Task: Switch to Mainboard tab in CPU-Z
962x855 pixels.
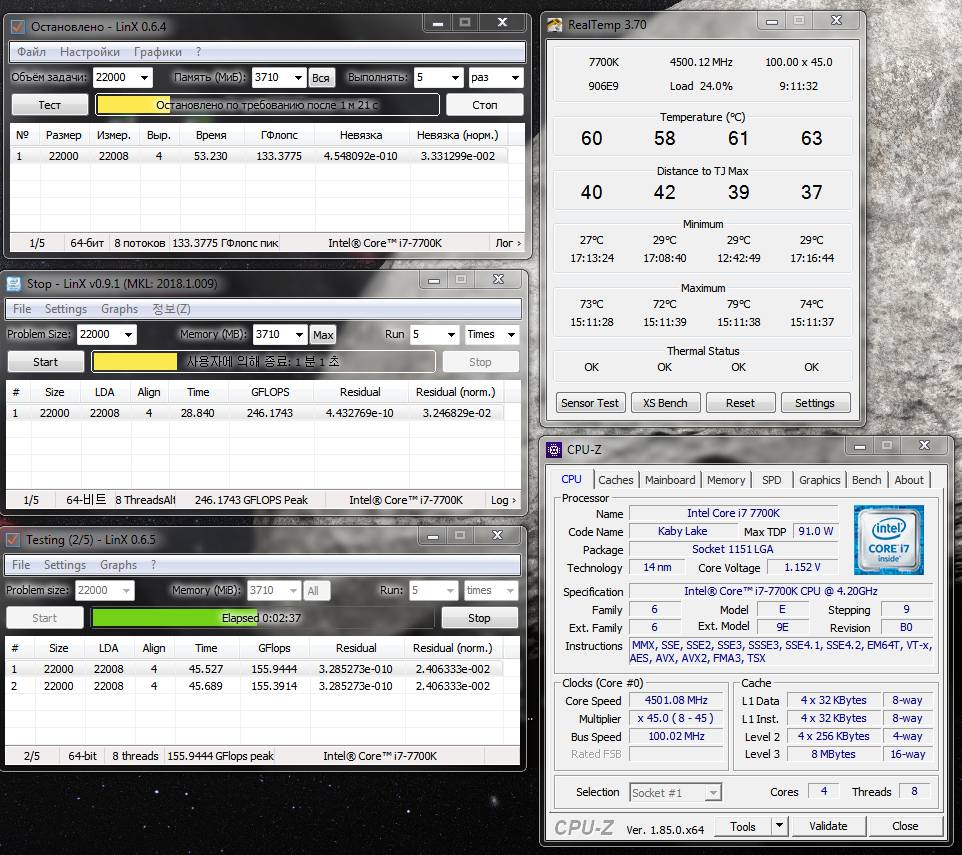Action: pyautogui.click(x=670, y=480)
